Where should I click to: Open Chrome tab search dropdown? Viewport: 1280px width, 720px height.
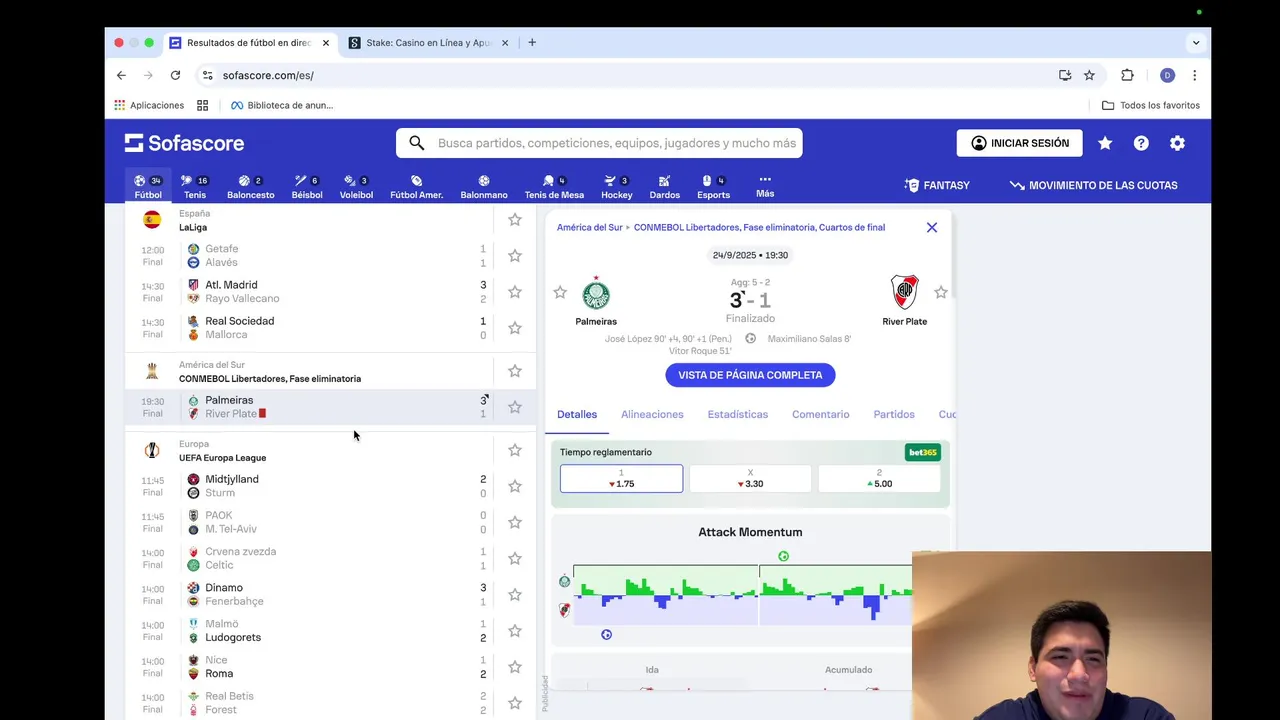click(x=1196, y=43)
